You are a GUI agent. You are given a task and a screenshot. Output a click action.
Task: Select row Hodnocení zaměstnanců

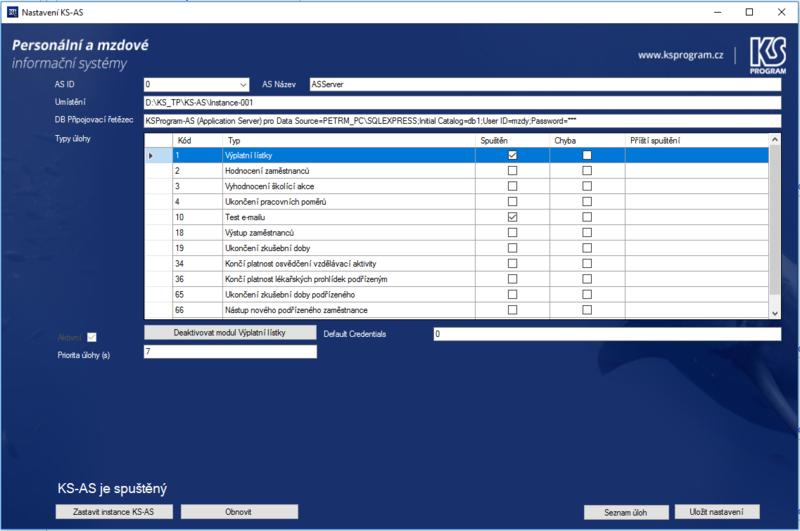457,170
